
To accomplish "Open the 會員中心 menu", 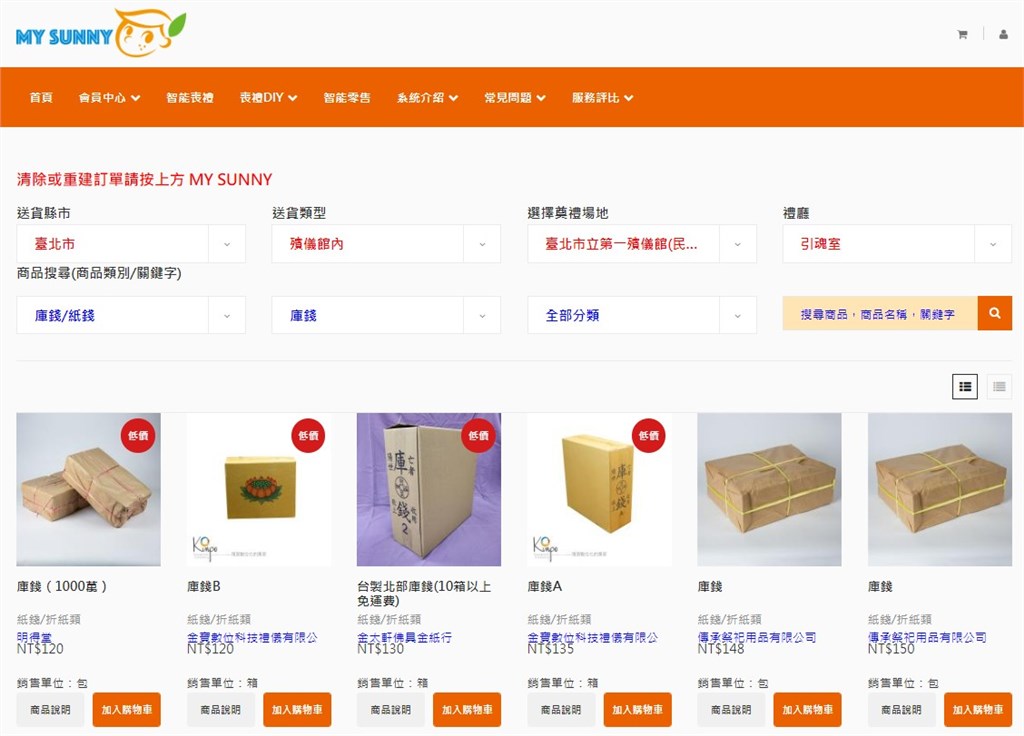I will (x=109, y=98).
